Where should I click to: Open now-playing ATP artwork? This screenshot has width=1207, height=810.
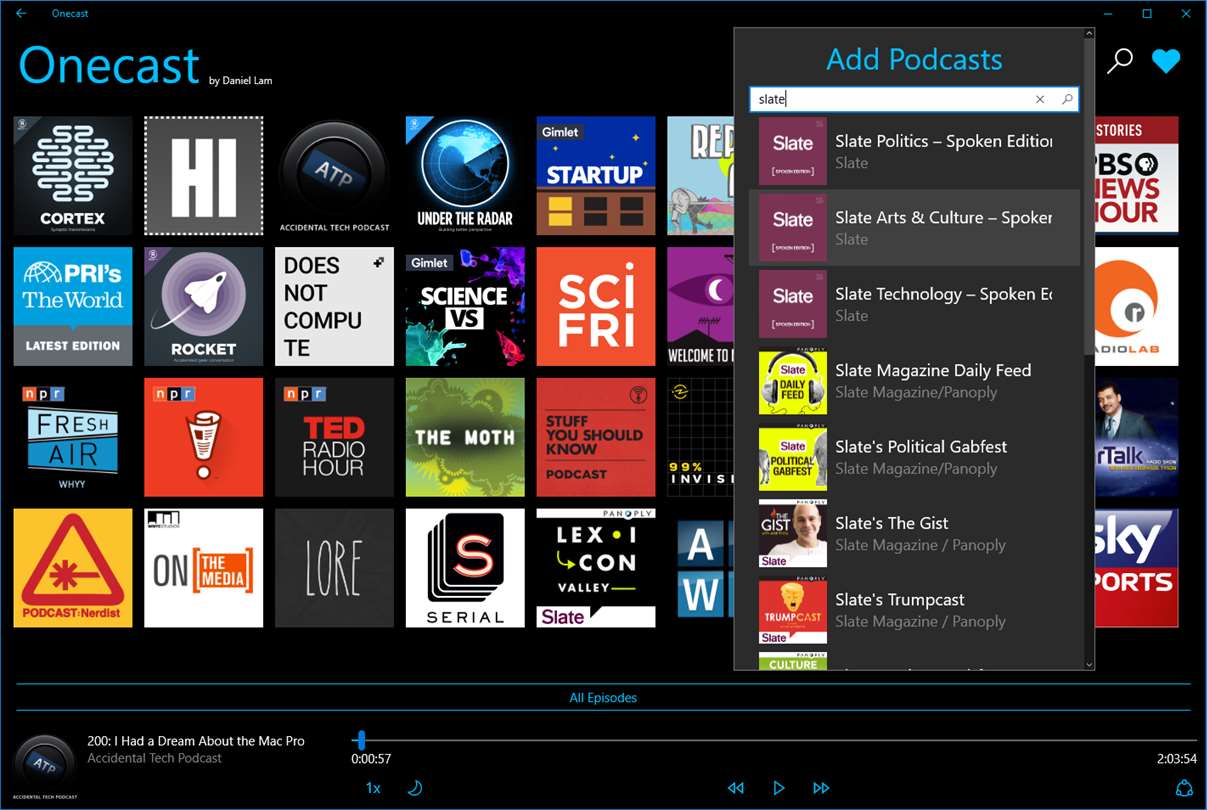[45, 768]
